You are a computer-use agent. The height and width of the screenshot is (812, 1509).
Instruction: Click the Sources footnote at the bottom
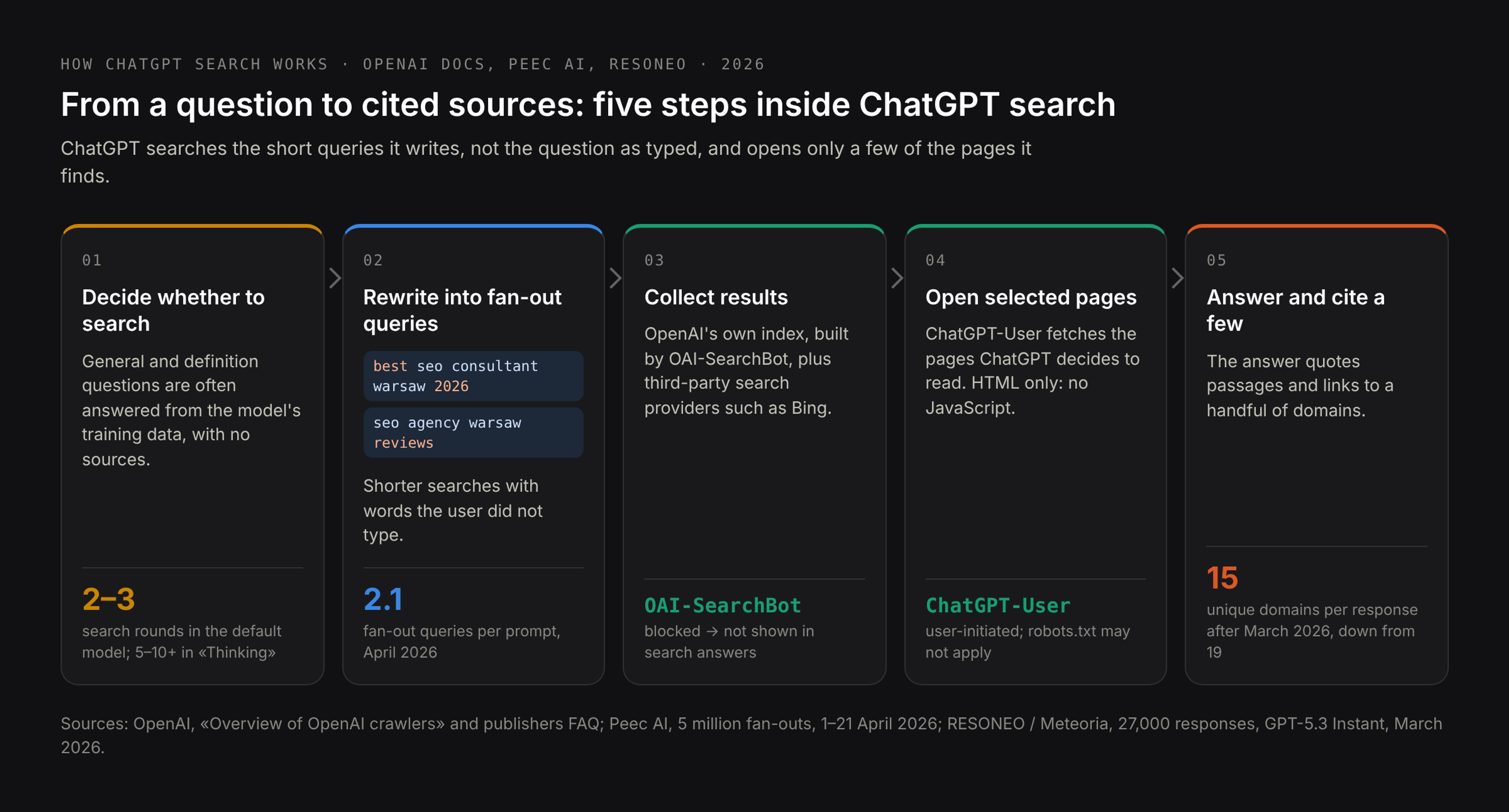pos(752,735)
